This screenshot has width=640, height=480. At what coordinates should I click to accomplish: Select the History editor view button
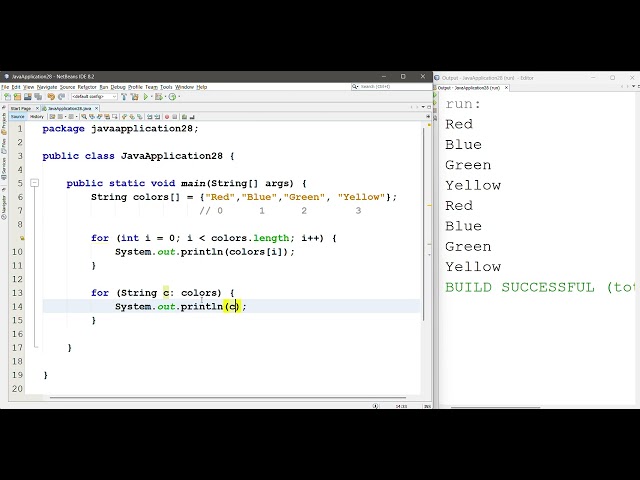[37, 117]
